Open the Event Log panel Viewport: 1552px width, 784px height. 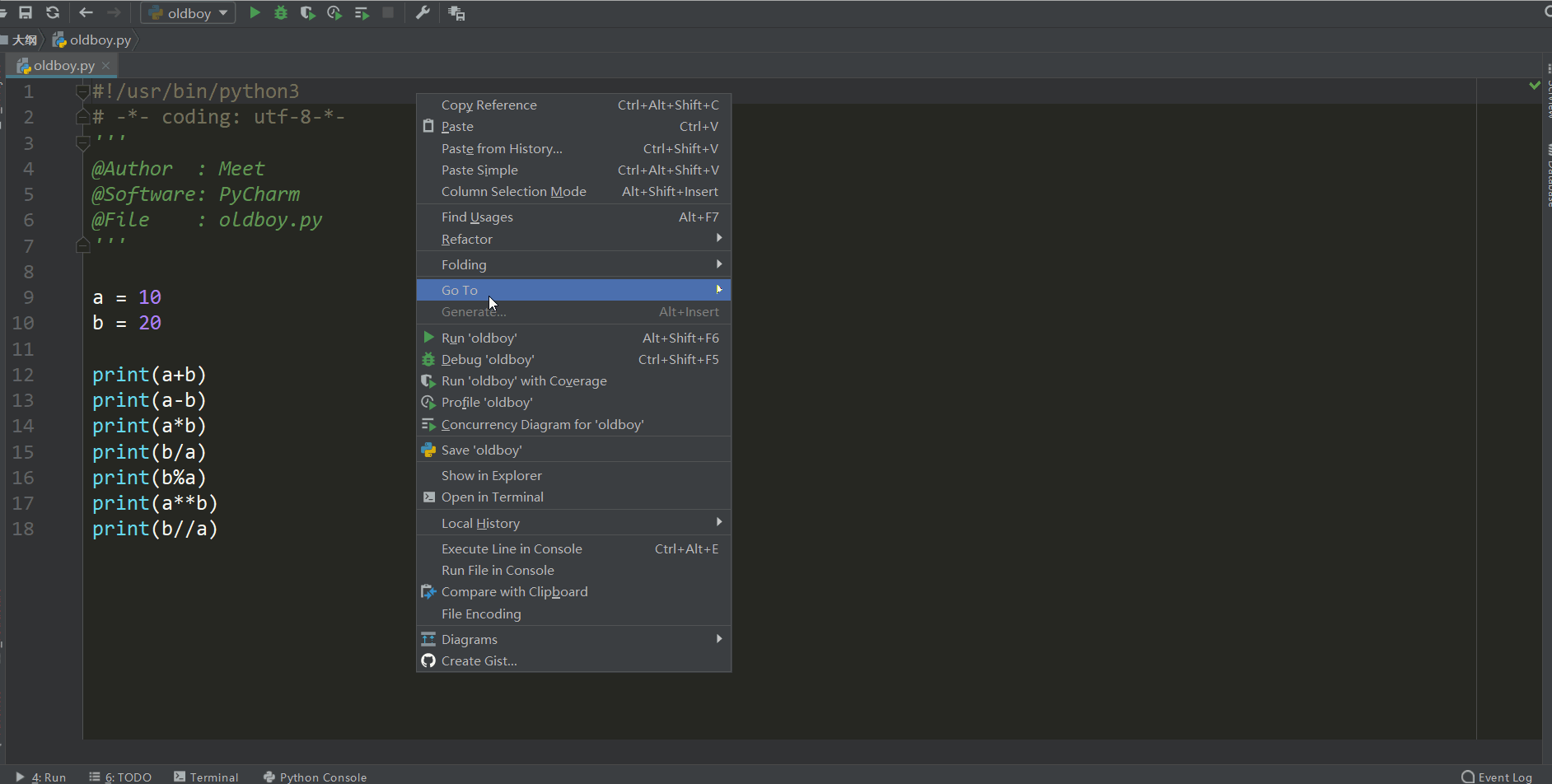coord(1497,777)
